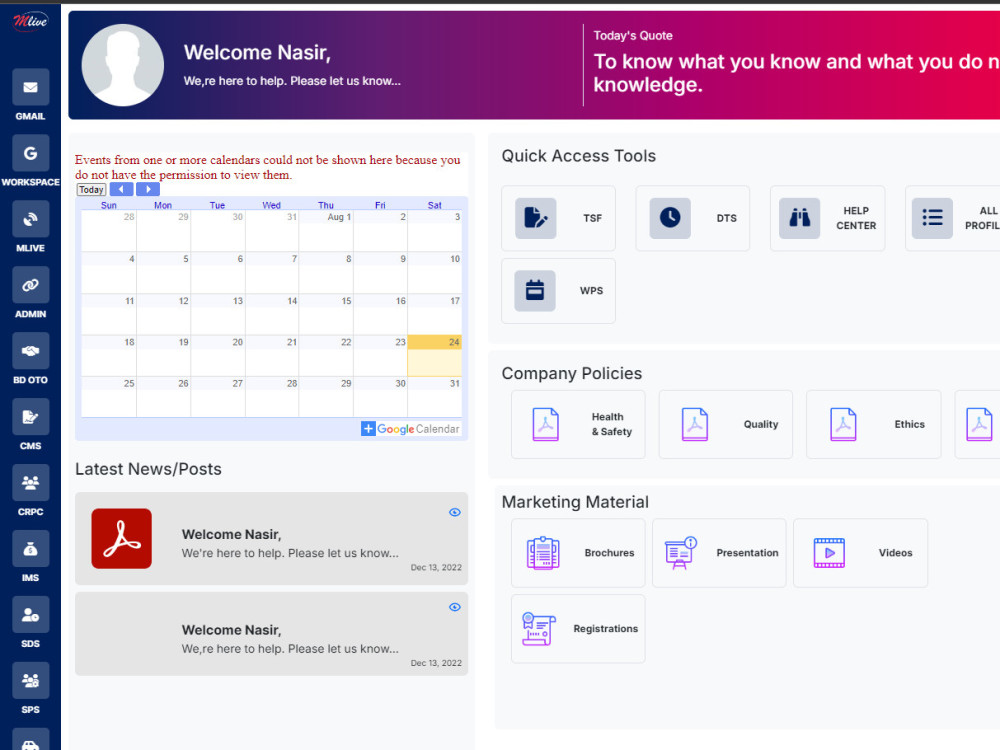Go to next month in calendar
Screen dimensions: 1000x750
(148, 189)
